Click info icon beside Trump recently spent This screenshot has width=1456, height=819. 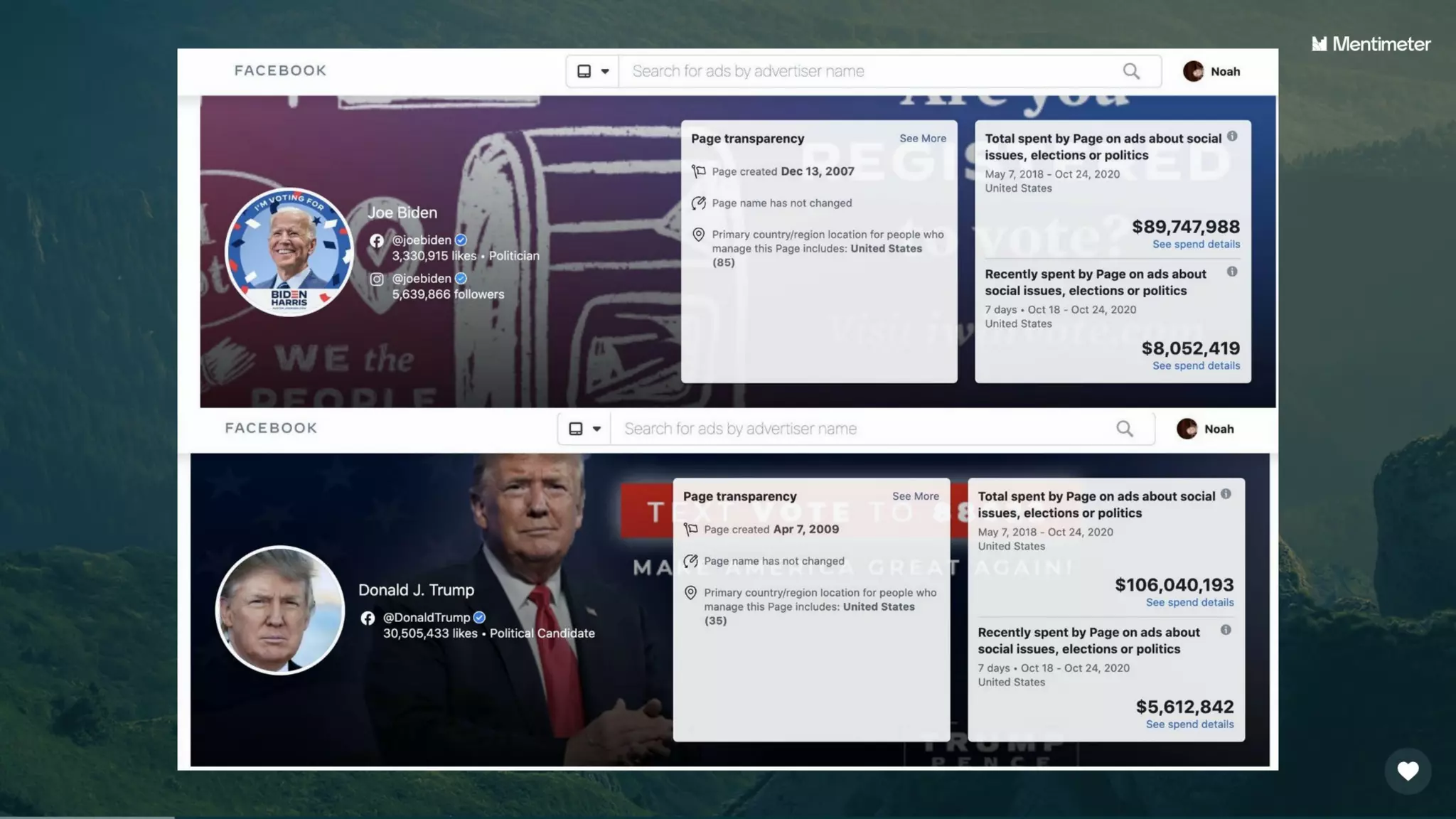point(1226,630)
